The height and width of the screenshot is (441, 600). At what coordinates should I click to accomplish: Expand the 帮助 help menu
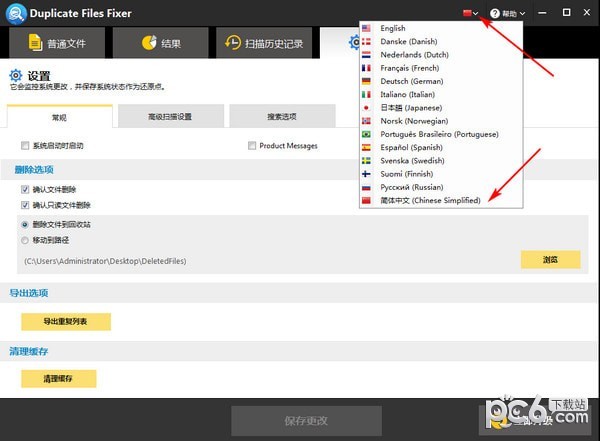click(509, 13)
